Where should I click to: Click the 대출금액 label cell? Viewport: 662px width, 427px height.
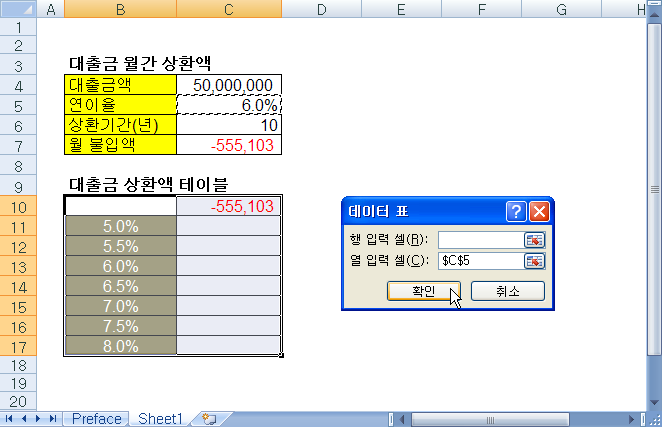(120, 85)
